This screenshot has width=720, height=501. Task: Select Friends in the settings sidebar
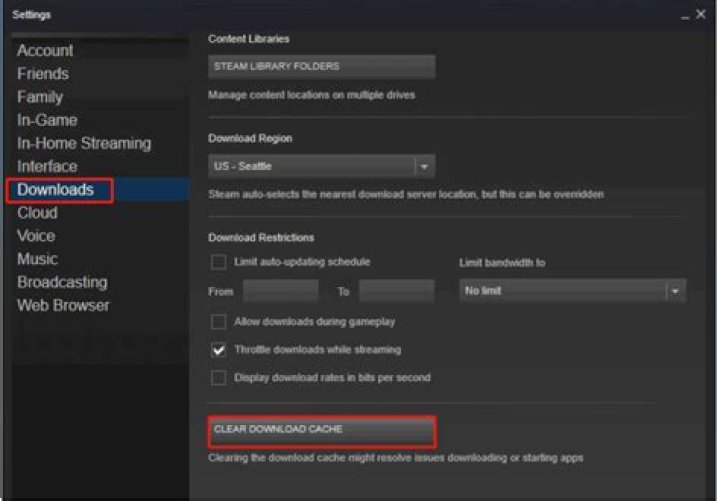tap(43, 73)
